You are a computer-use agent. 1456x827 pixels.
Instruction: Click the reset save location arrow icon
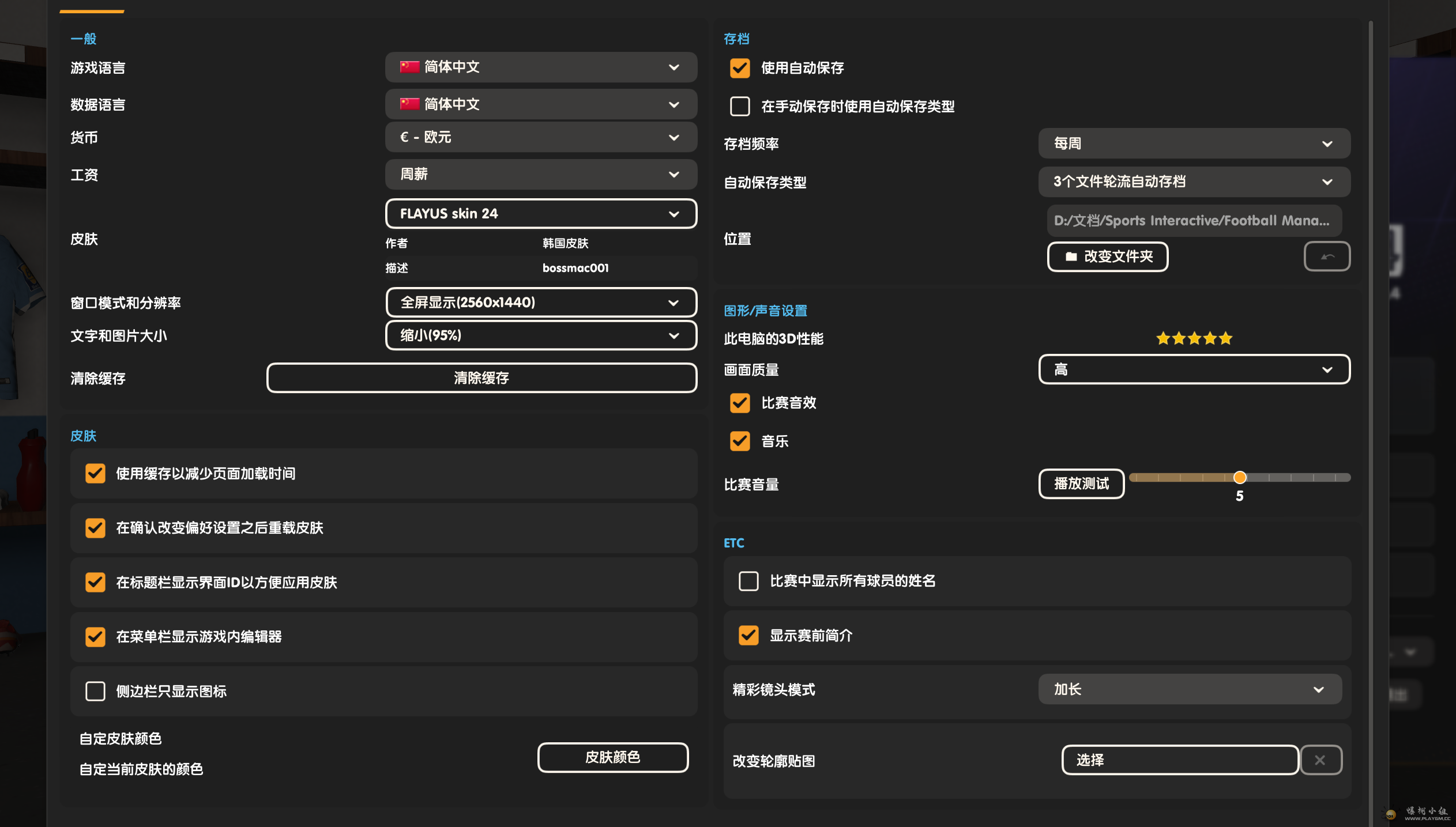pos(1326,256)
